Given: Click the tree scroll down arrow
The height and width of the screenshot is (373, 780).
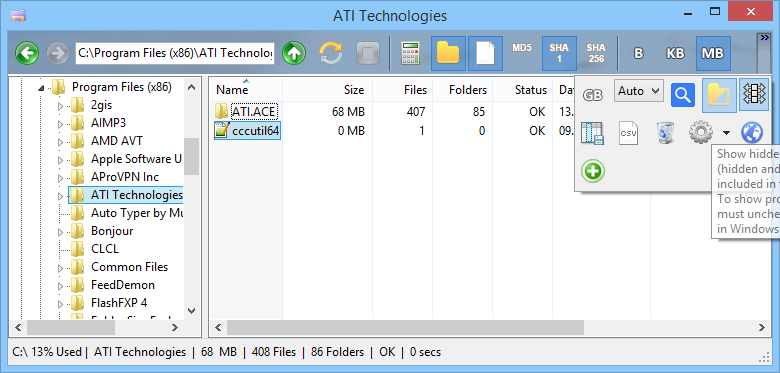Looking at the screenshot, I should tap(191, 310).
